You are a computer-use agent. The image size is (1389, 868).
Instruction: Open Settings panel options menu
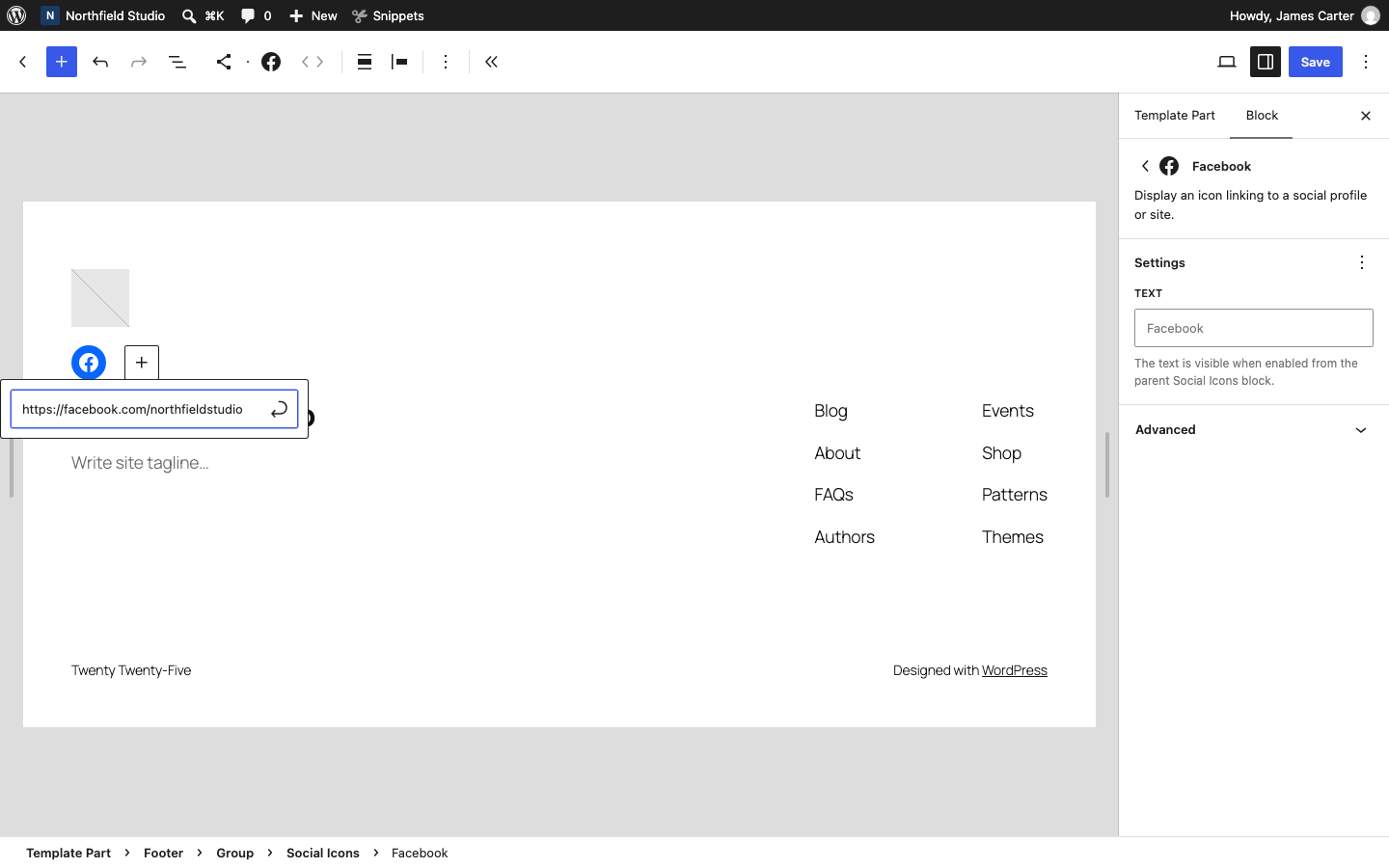click(1362, 262)
